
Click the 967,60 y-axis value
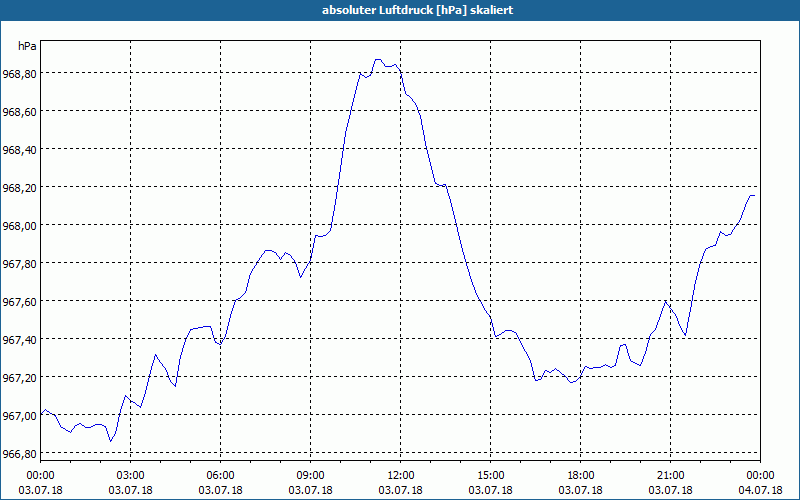click(x=20, y=302)
